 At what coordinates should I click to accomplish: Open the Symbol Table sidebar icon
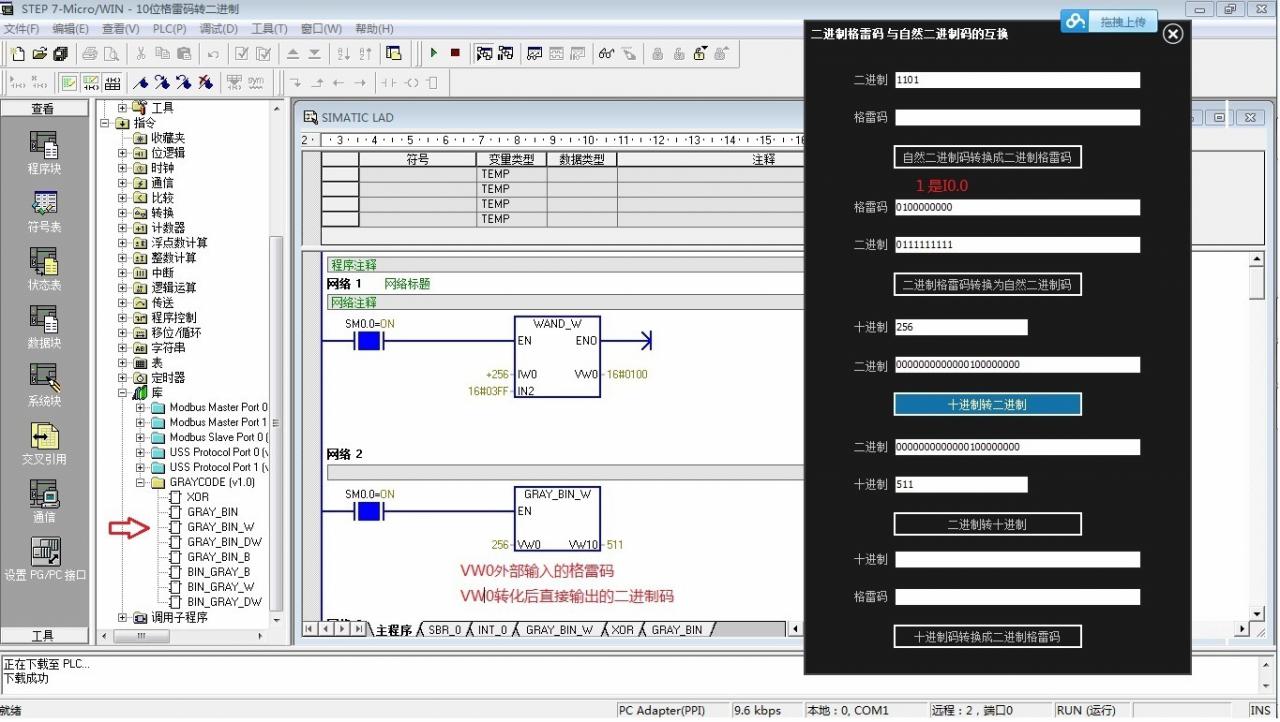44,210
